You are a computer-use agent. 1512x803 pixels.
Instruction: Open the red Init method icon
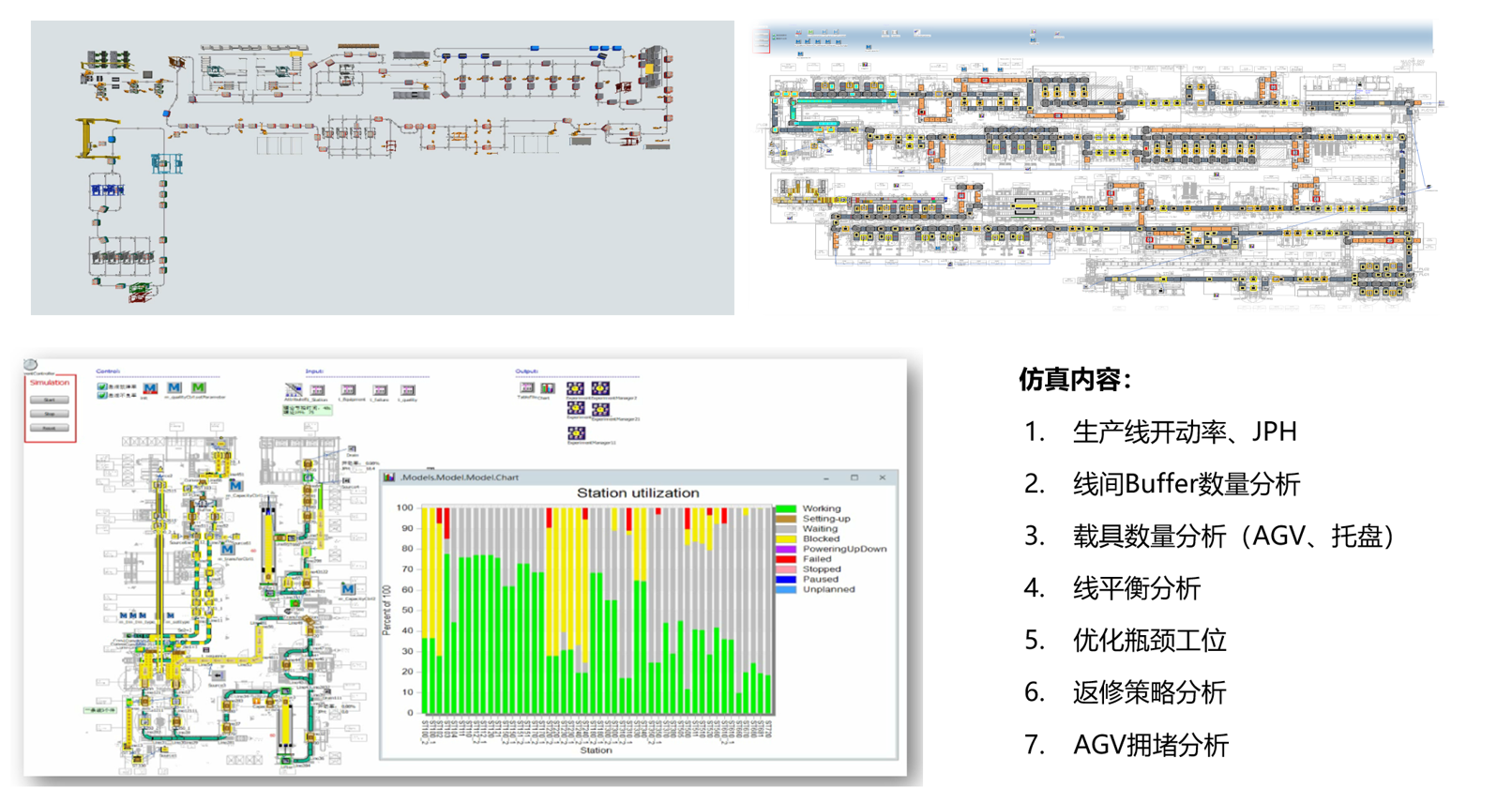click(150, 388)
